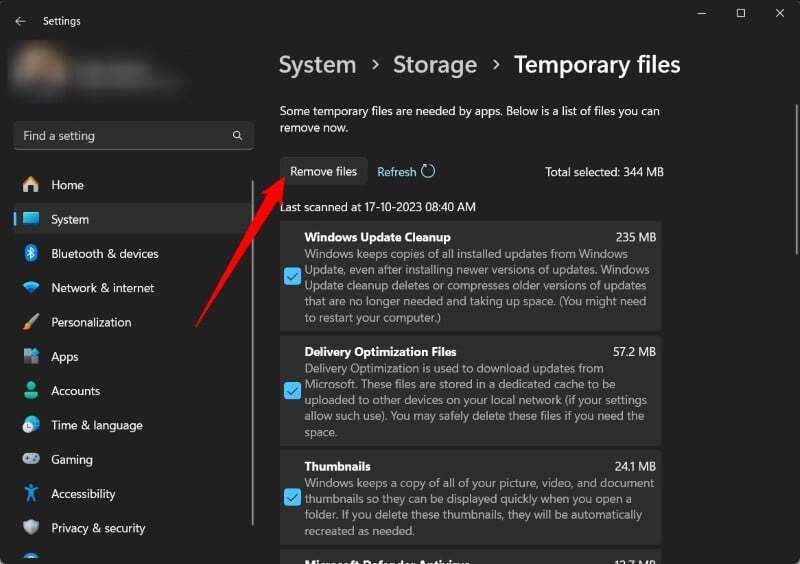This screenshot has width=800, height=564.
Task: Click the 'Last scanned at 17-10-2023' text
Action: (x=378, y=207)
